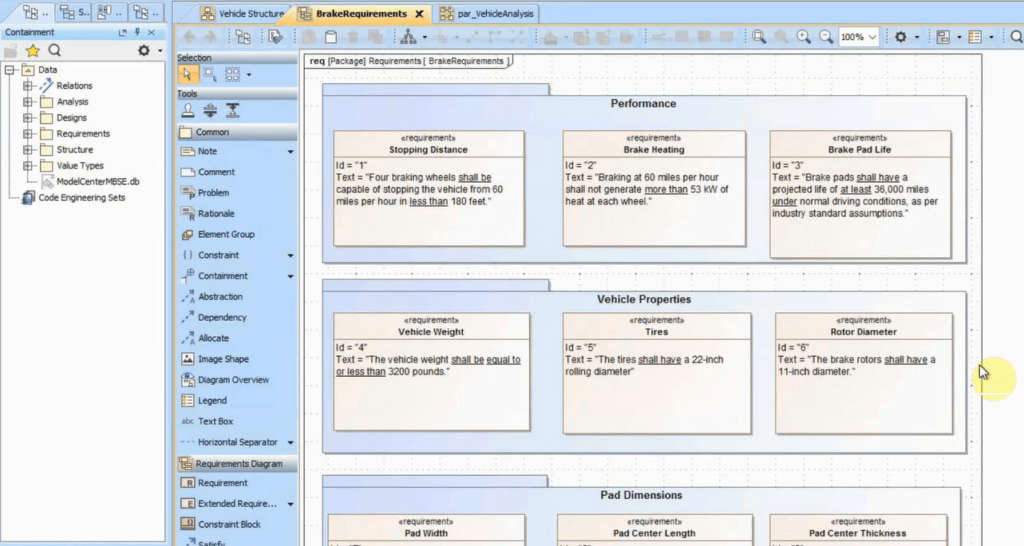The width and height of the screenshot is (1024, 546).
Task: Select the Vehicle Properties package header
Action: [x=643, y=300]
